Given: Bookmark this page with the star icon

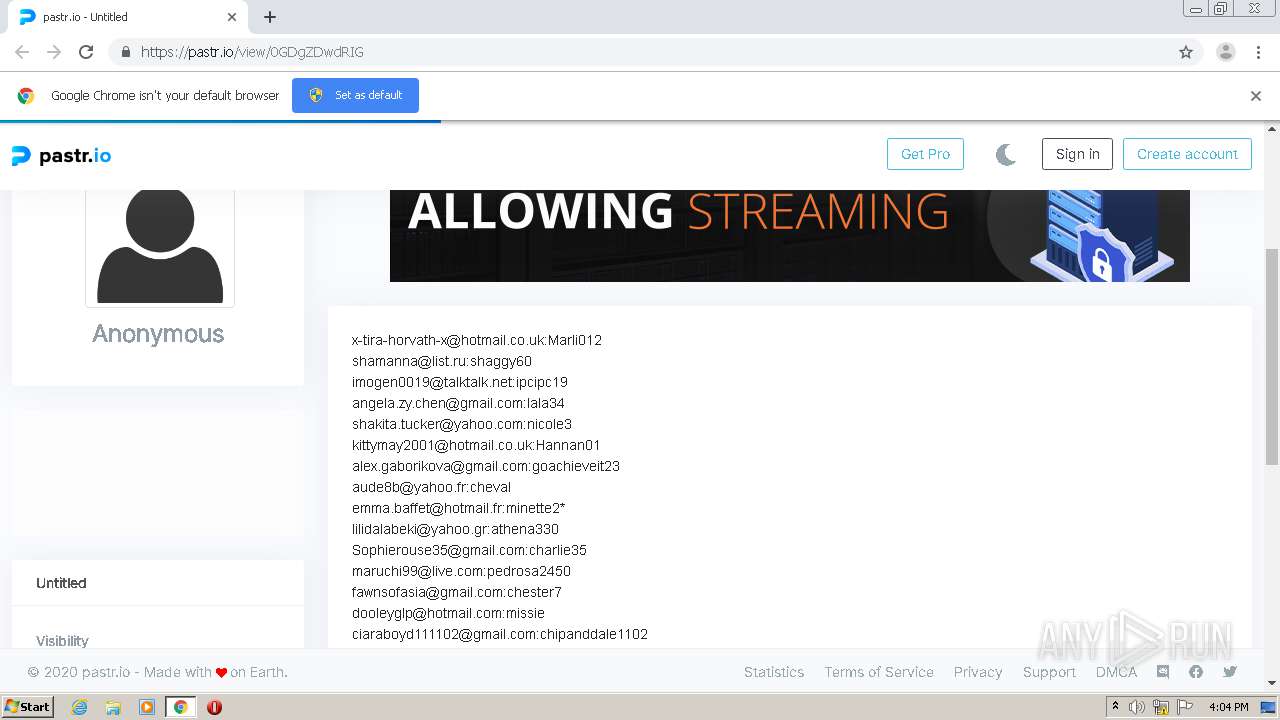Looking at the screenshot, I should (1186, 52).
